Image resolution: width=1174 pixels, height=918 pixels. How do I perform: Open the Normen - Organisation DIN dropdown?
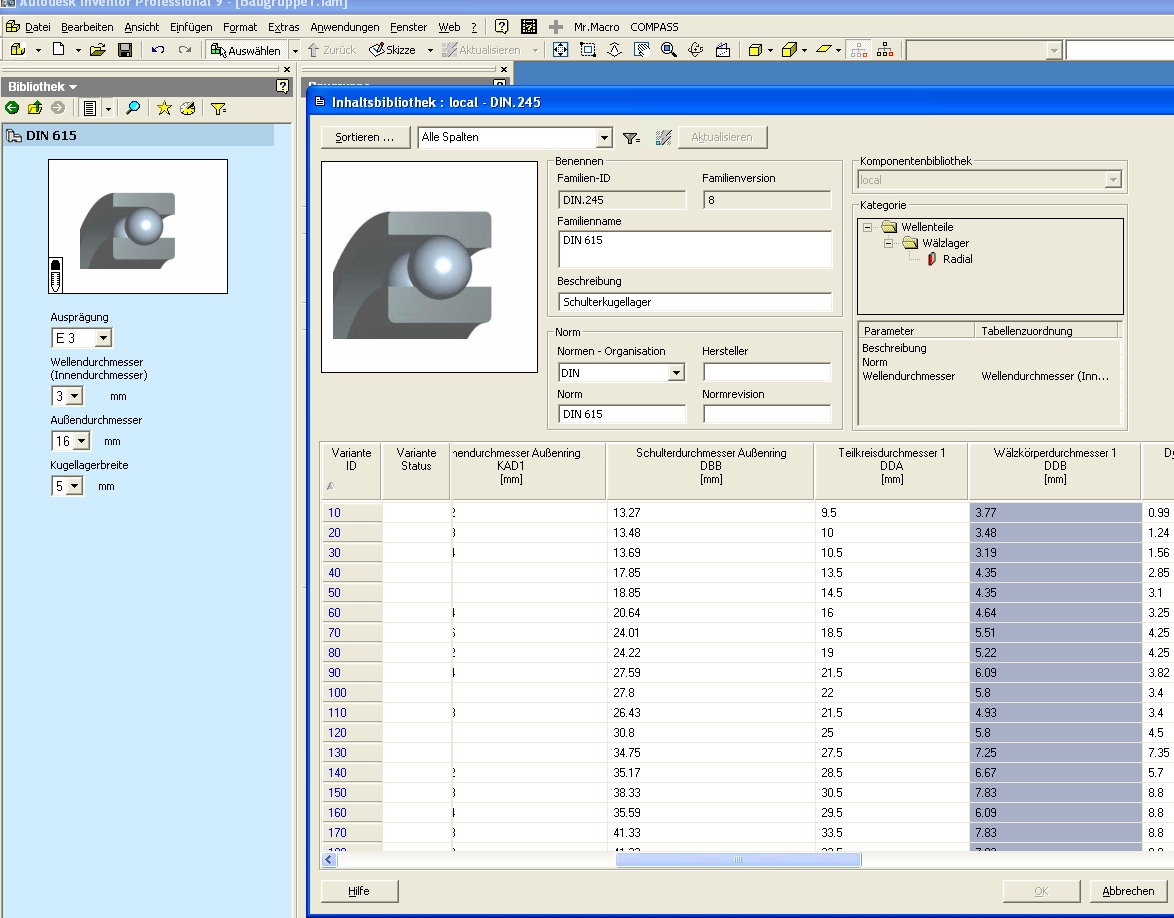click(676, 373)
